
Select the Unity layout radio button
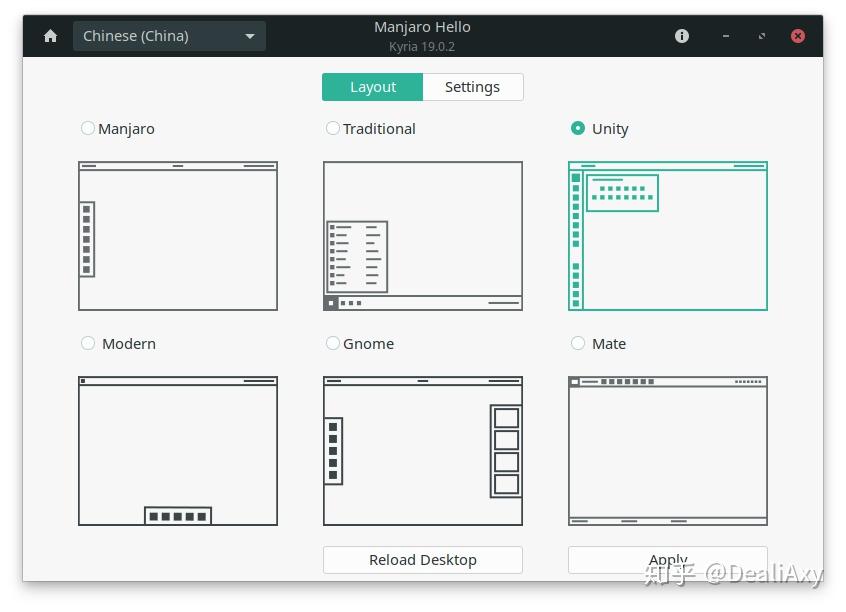click(x=577, y=128)
